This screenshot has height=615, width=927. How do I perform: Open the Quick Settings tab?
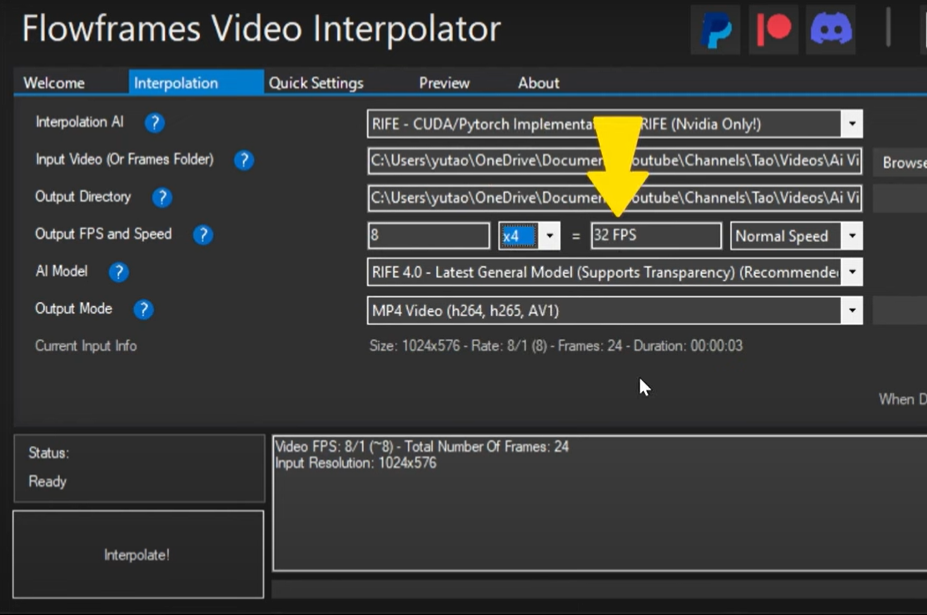(x=316, y=83)
